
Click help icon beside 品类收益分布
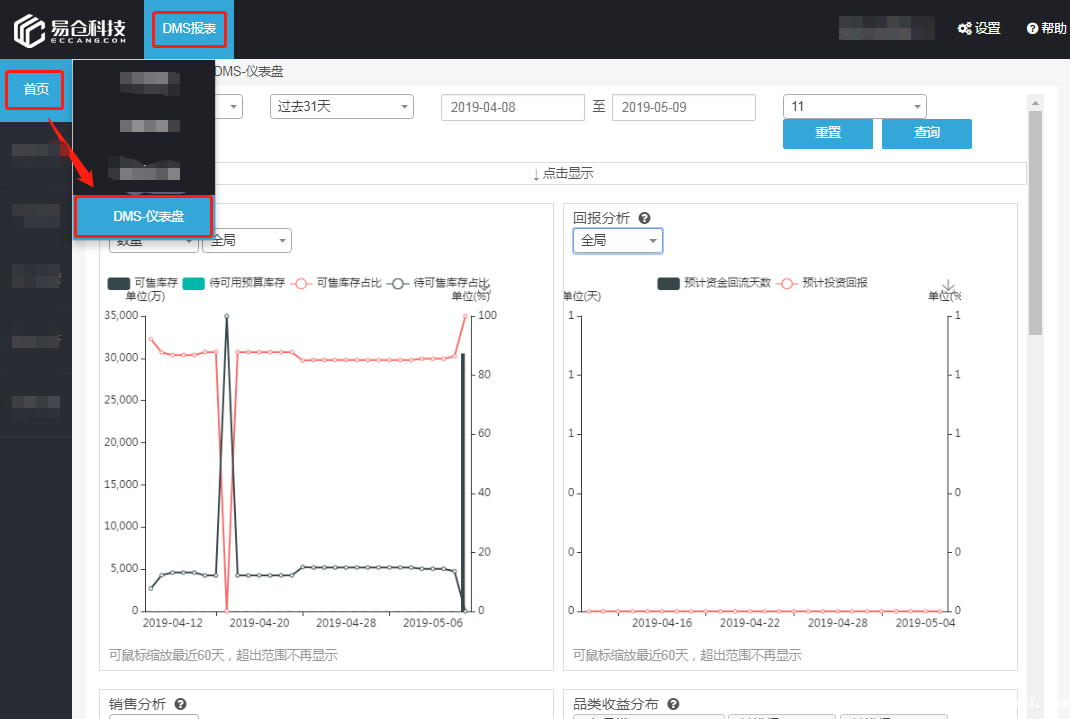(673, 704)
